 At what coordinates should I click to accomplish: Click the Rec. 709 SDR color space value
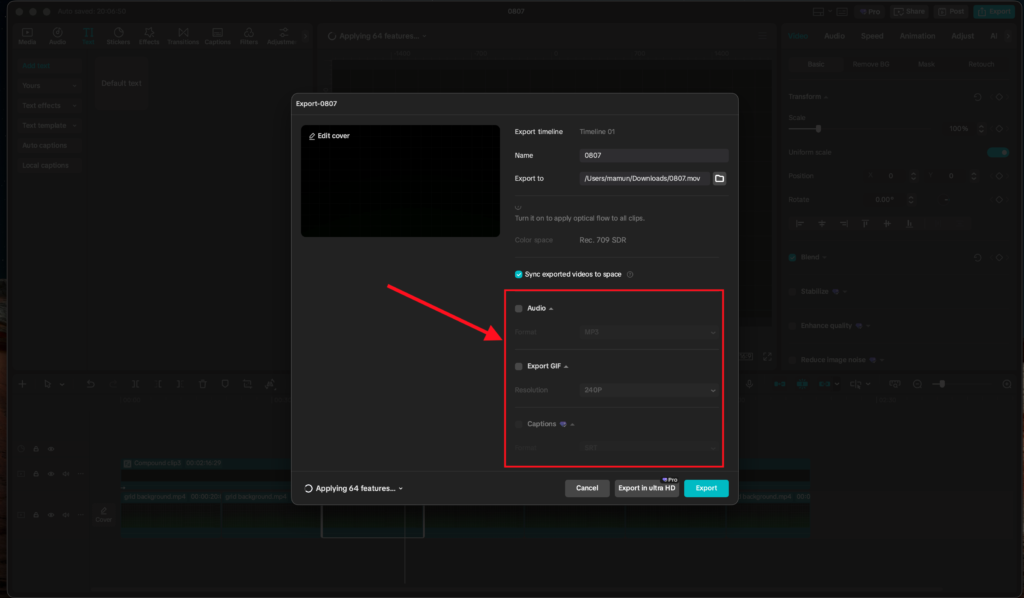[603, 240]
